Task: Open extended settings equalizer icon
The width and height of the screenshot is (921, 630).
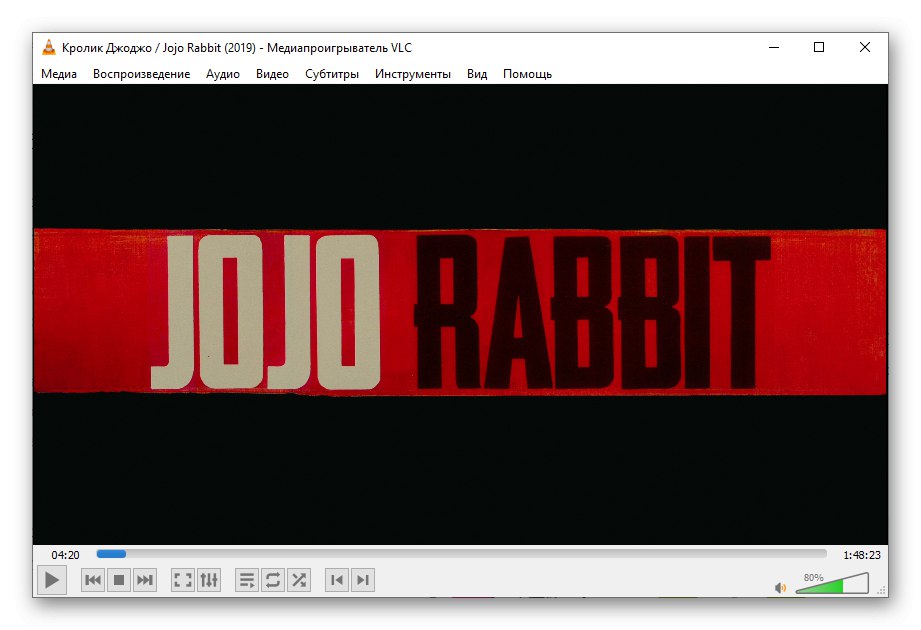Action: coord(209,580)
